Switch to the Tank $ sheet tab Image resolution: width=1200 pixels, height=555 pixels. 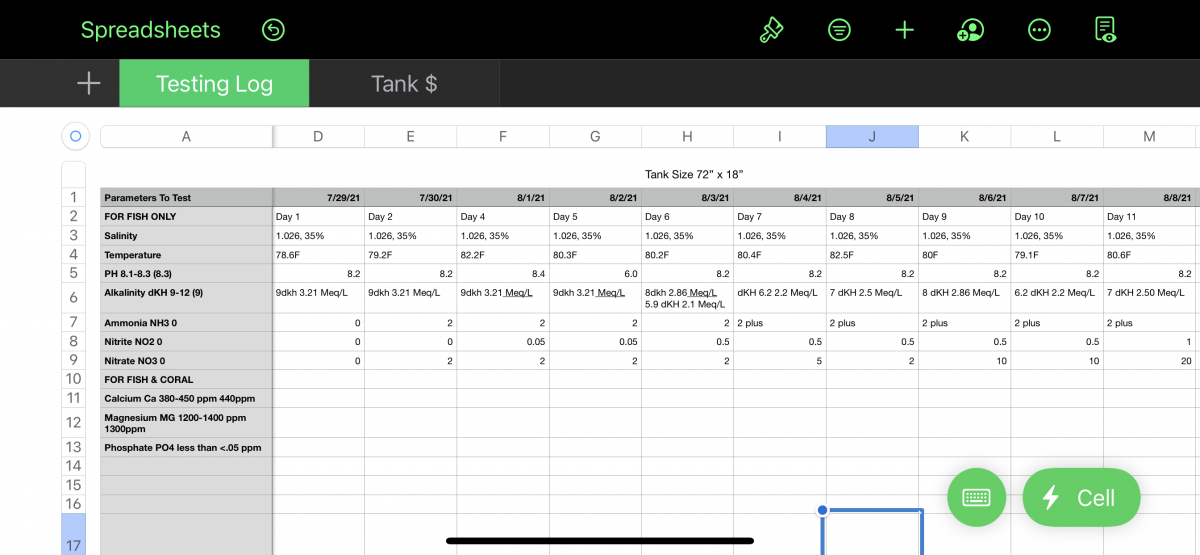(x=404, y=83)
